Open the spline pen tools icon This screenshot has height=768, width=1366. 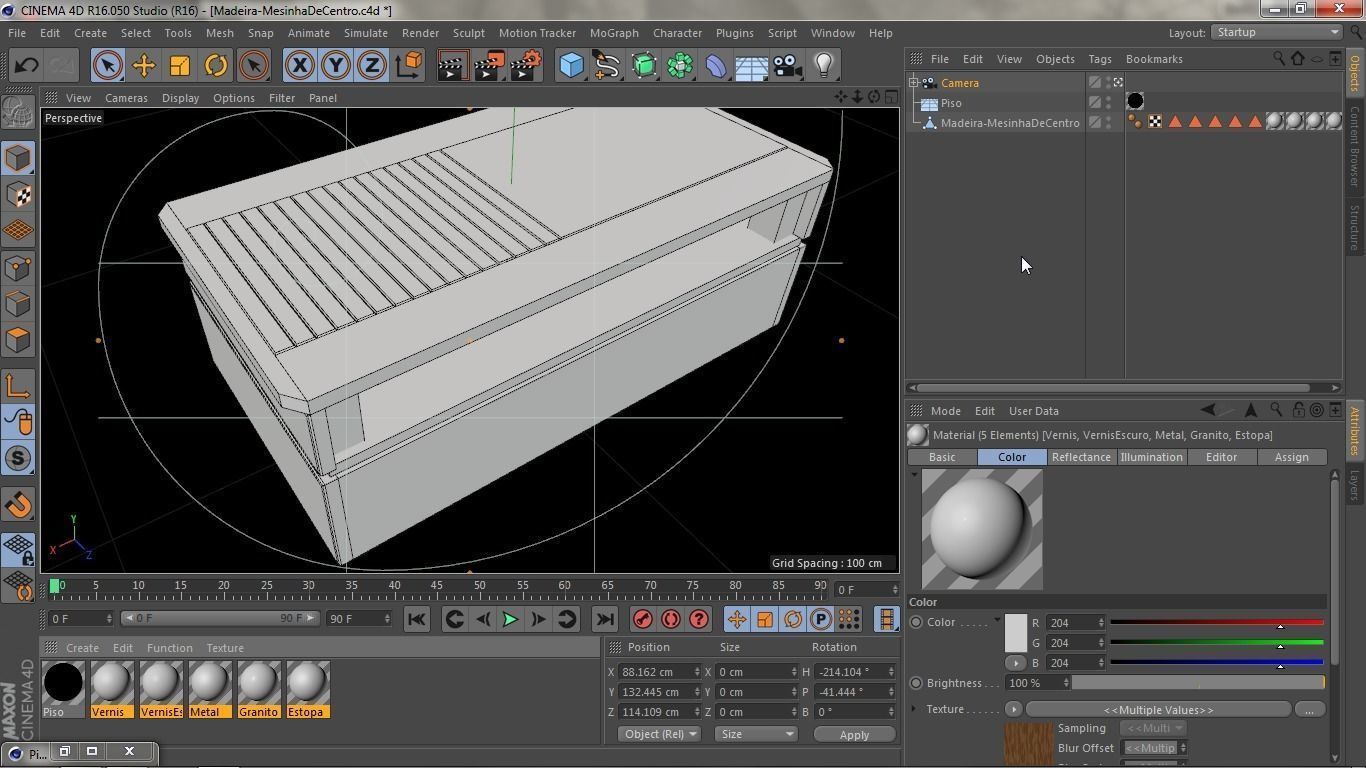click(x=608, y=66)
